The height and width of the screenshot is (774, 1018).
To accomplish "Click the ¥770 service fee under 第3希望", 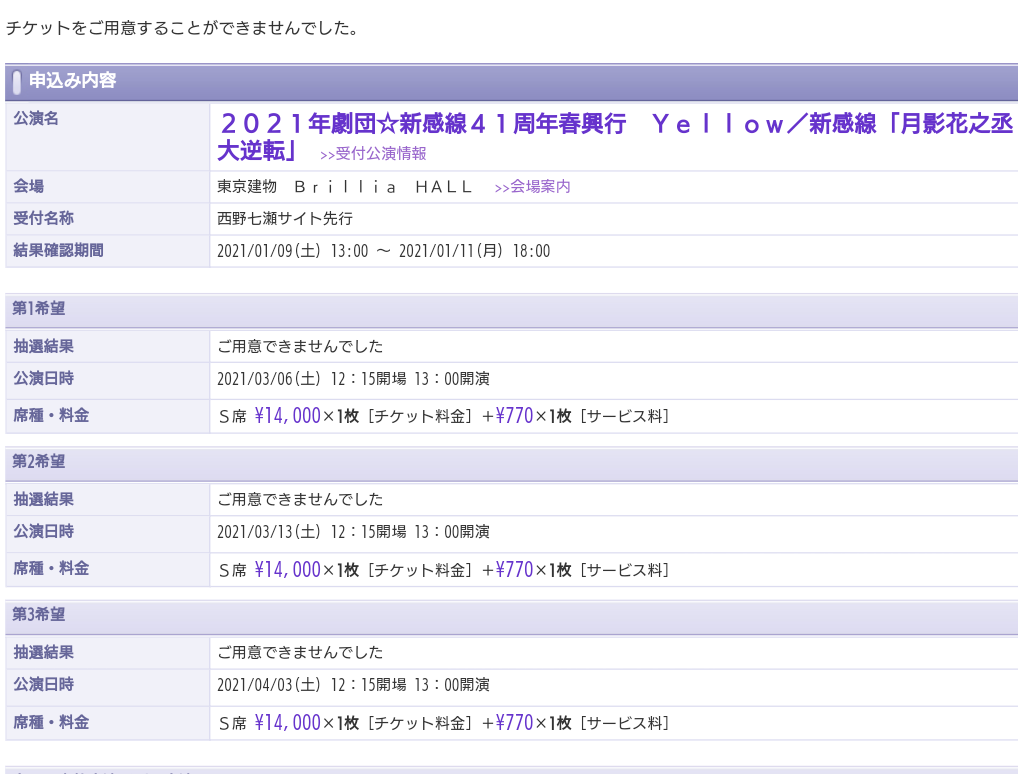I will coord(514,723).
